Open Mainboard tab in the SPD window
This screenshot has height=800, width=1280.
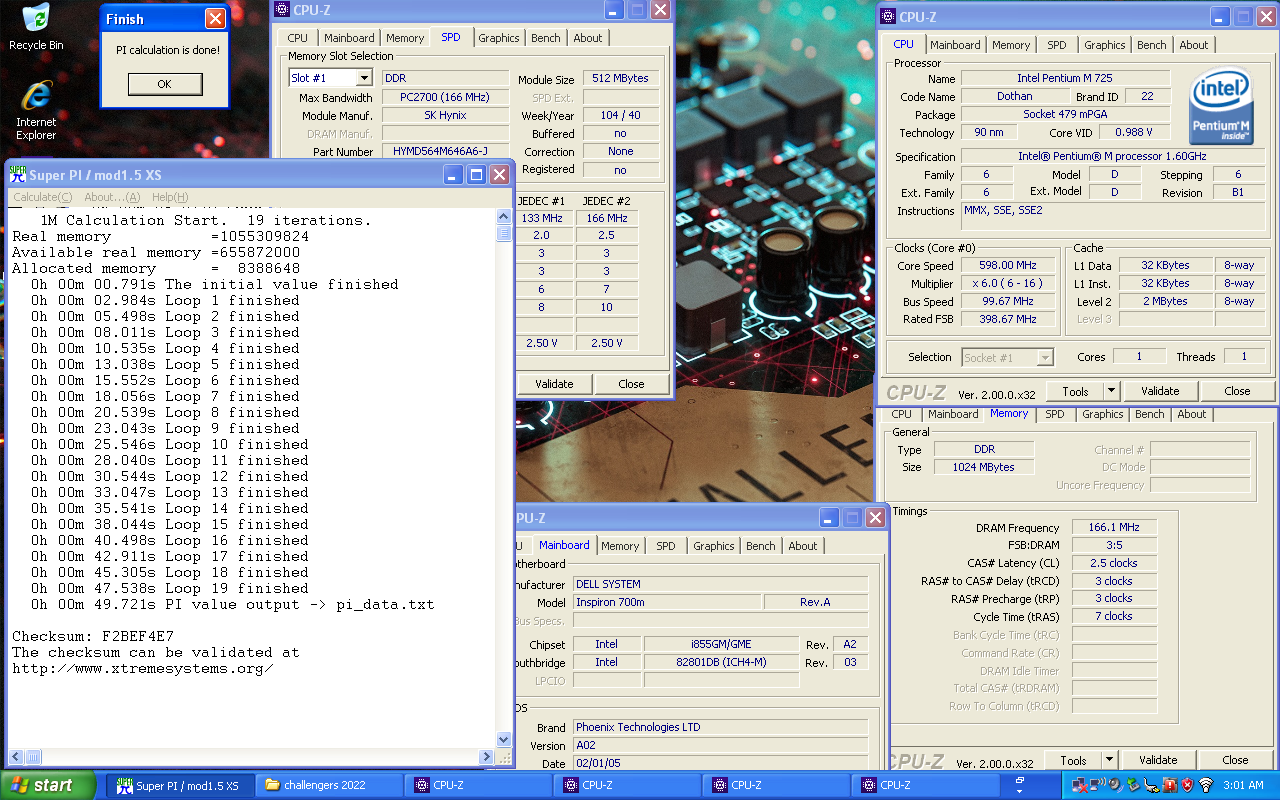click(x=349, y=38)
